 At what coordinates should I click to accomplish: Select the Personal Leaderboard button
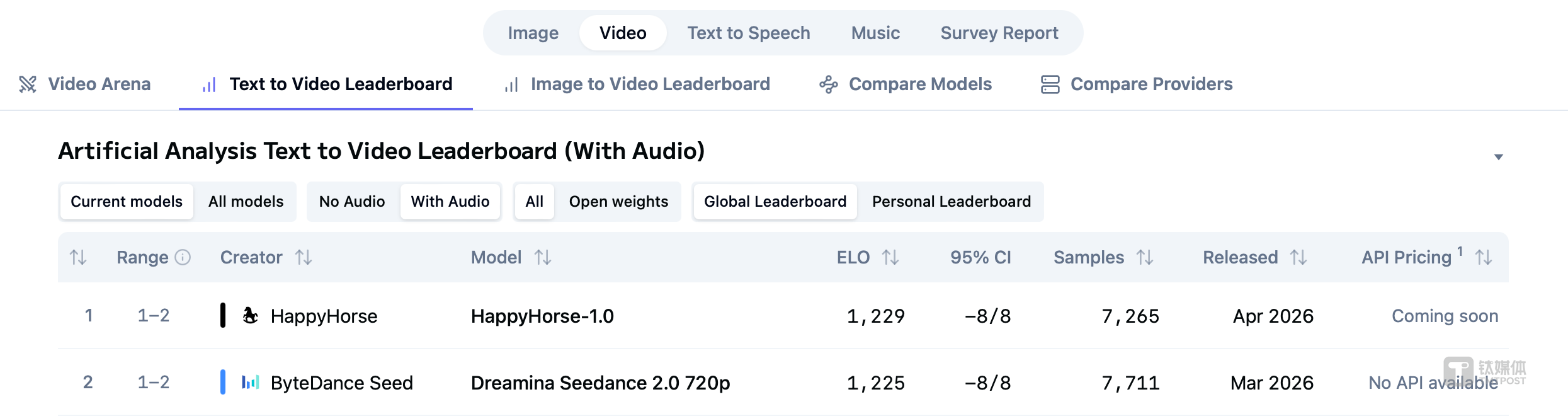click(x=951, y=202)
